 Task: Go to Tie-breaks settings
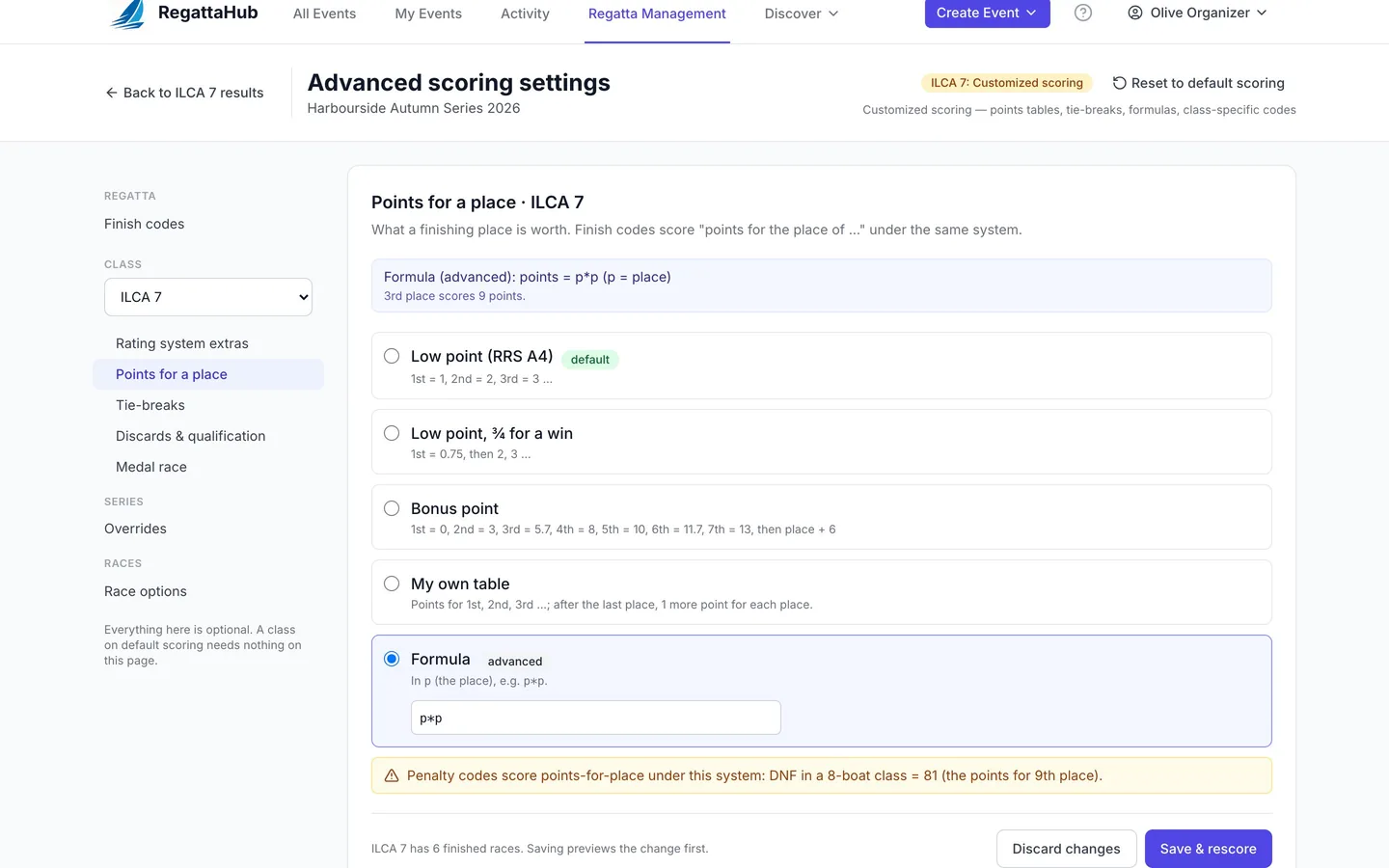150,405
